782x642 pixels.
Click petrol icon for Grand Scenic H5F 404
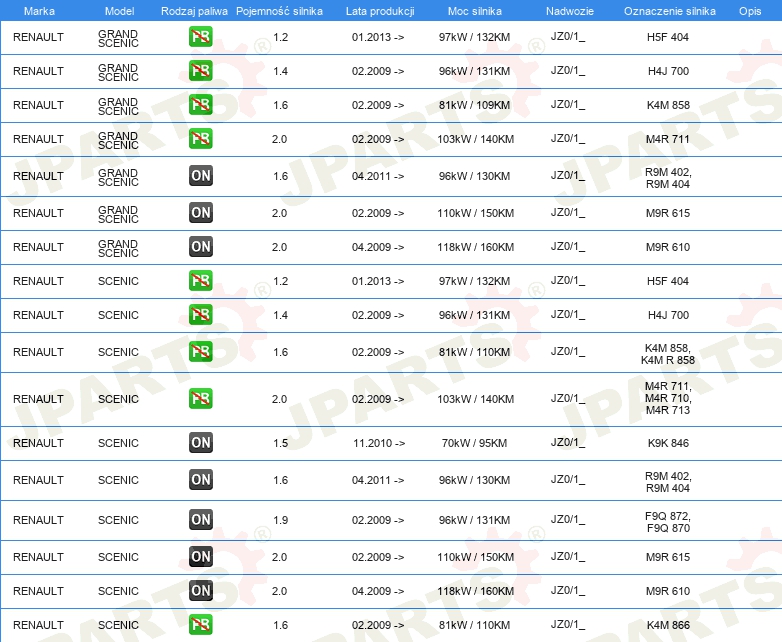coord(200,37)
